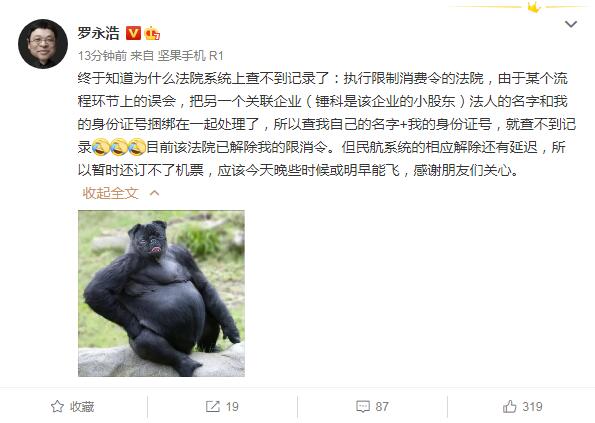Open the gorilla image thumbnail
Screen dimensions: 595x423
point(161,293)
